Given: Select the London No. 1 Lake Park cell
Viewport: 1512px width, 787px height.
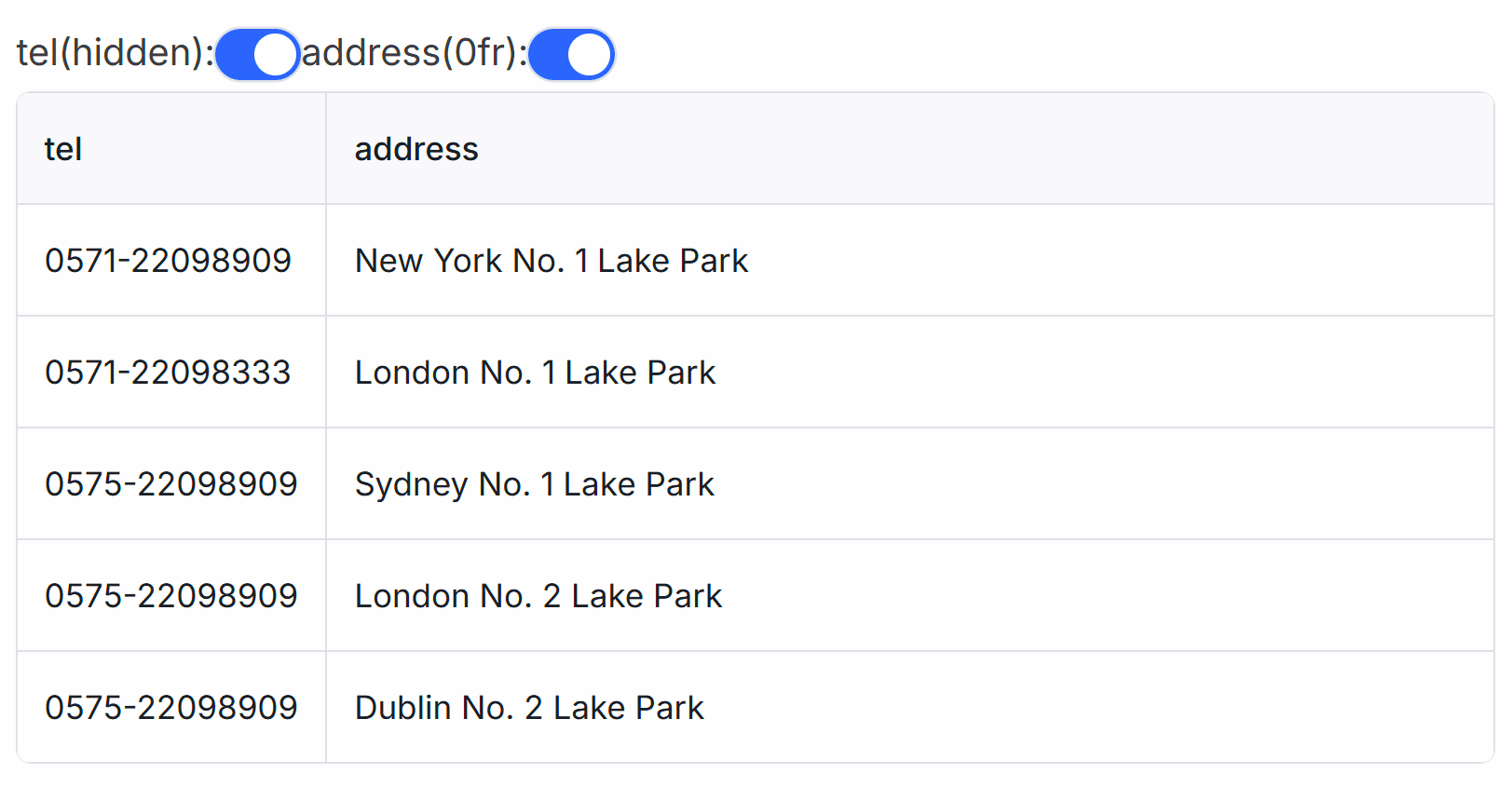Looking at the screenshot, I should (x=535, y=373).
